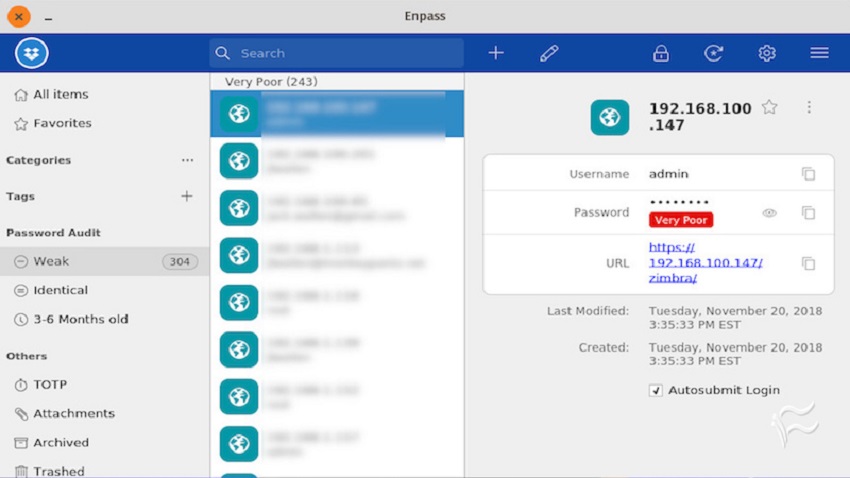The width and height of the screenshot is (850, 478).
Task: Copy the URL value
Action: tap(808, 263)
